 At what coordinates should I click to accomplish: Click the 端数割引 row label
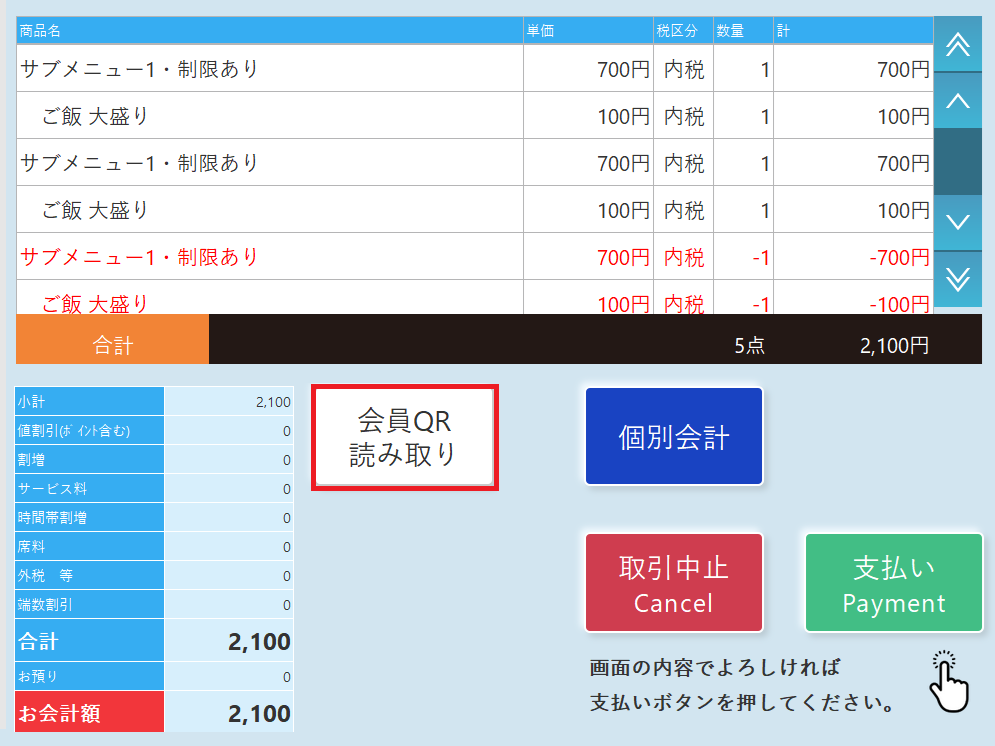point(89,605)
